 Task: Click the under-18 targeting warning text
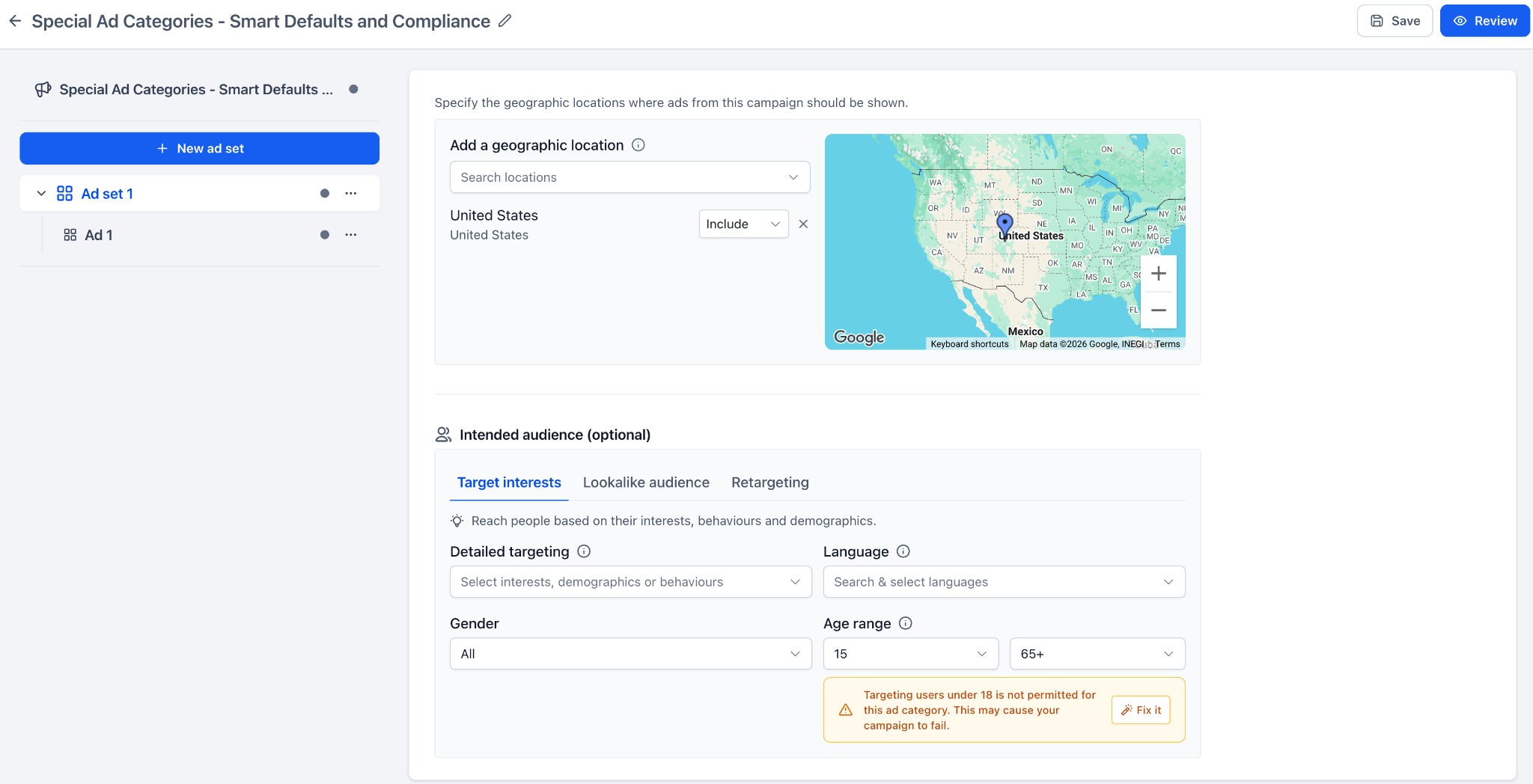tap(979, 710)
